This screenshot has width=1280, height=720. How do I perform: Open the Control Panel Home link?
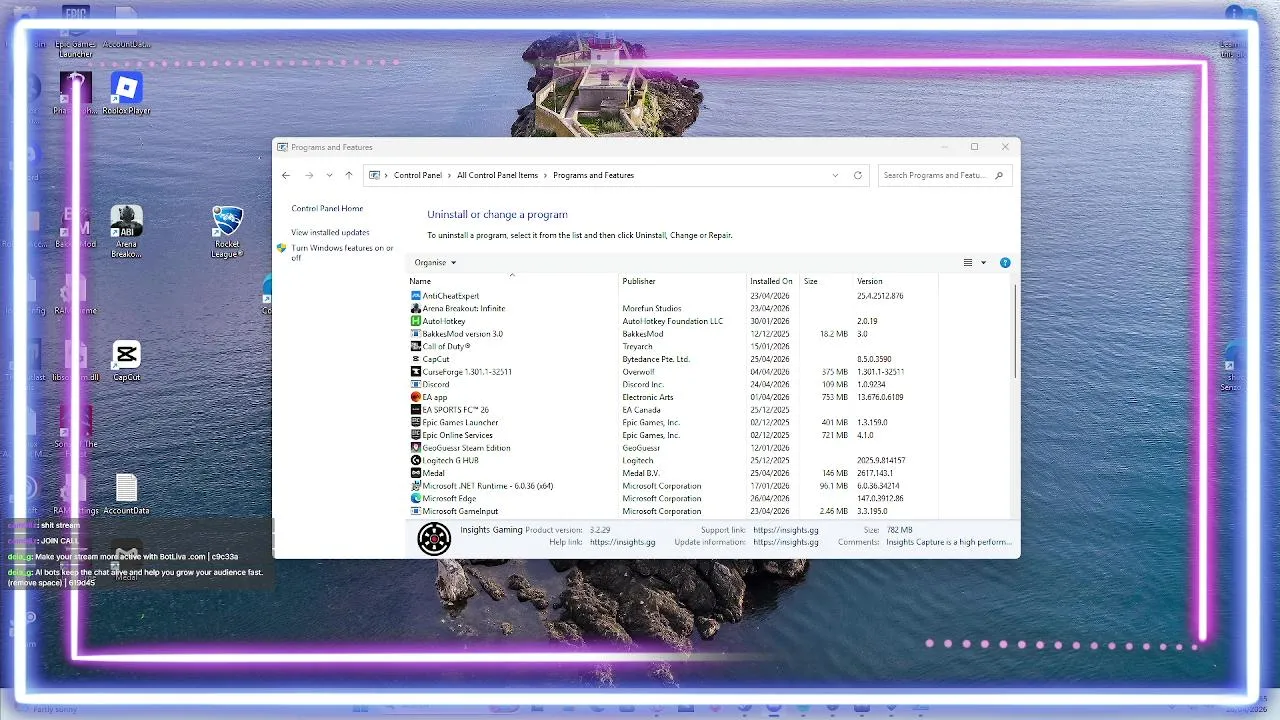[327, 208]
